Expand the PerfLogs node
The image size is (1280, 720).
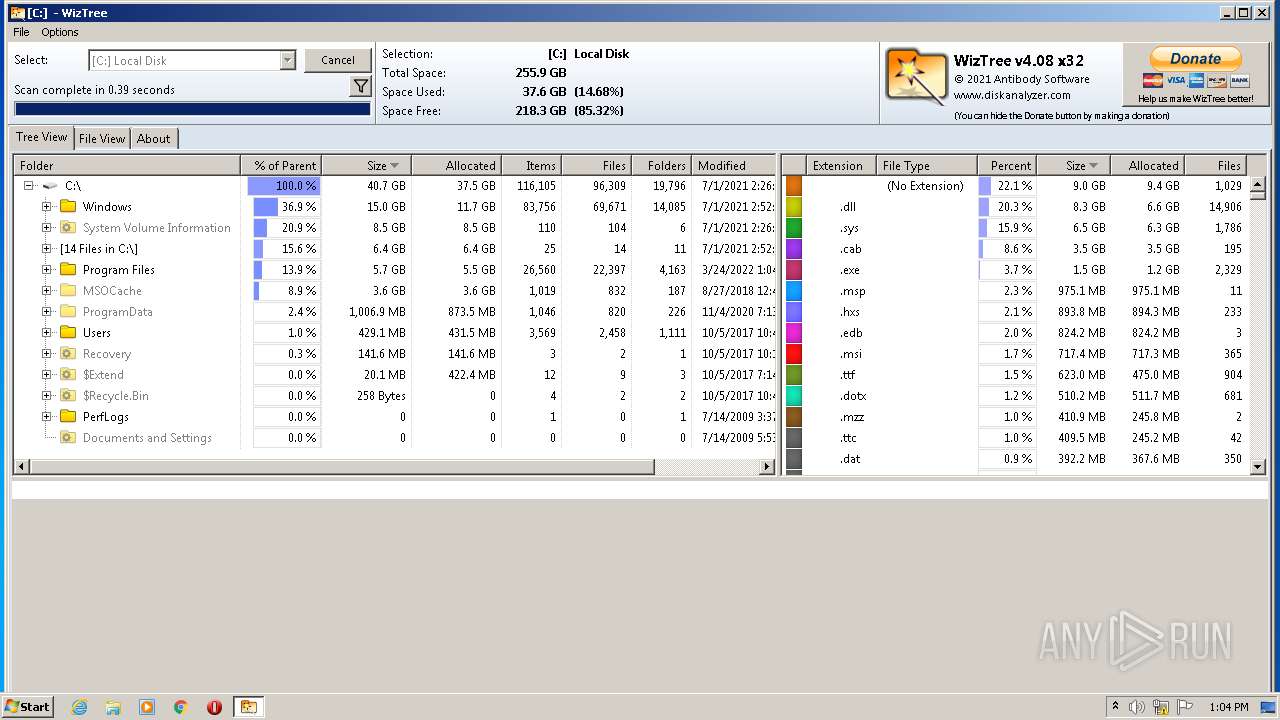click(46, 417)
